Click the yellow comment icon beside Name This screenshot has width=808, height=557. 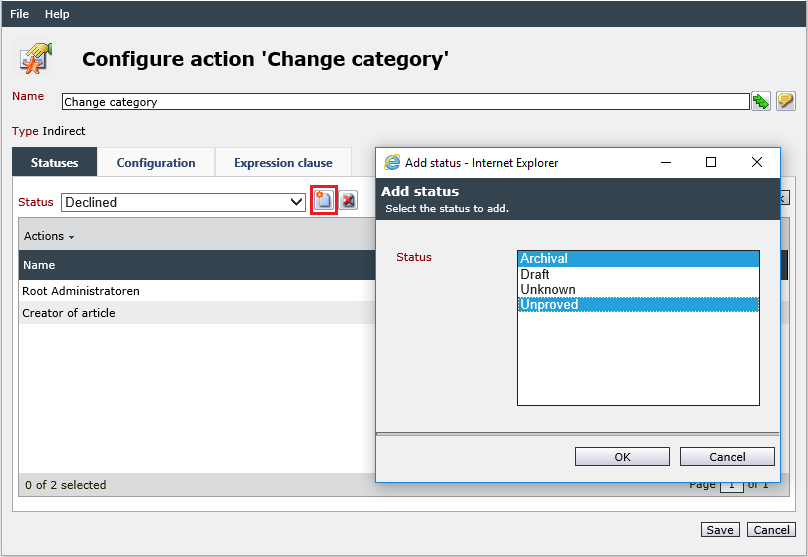point(785,100)
